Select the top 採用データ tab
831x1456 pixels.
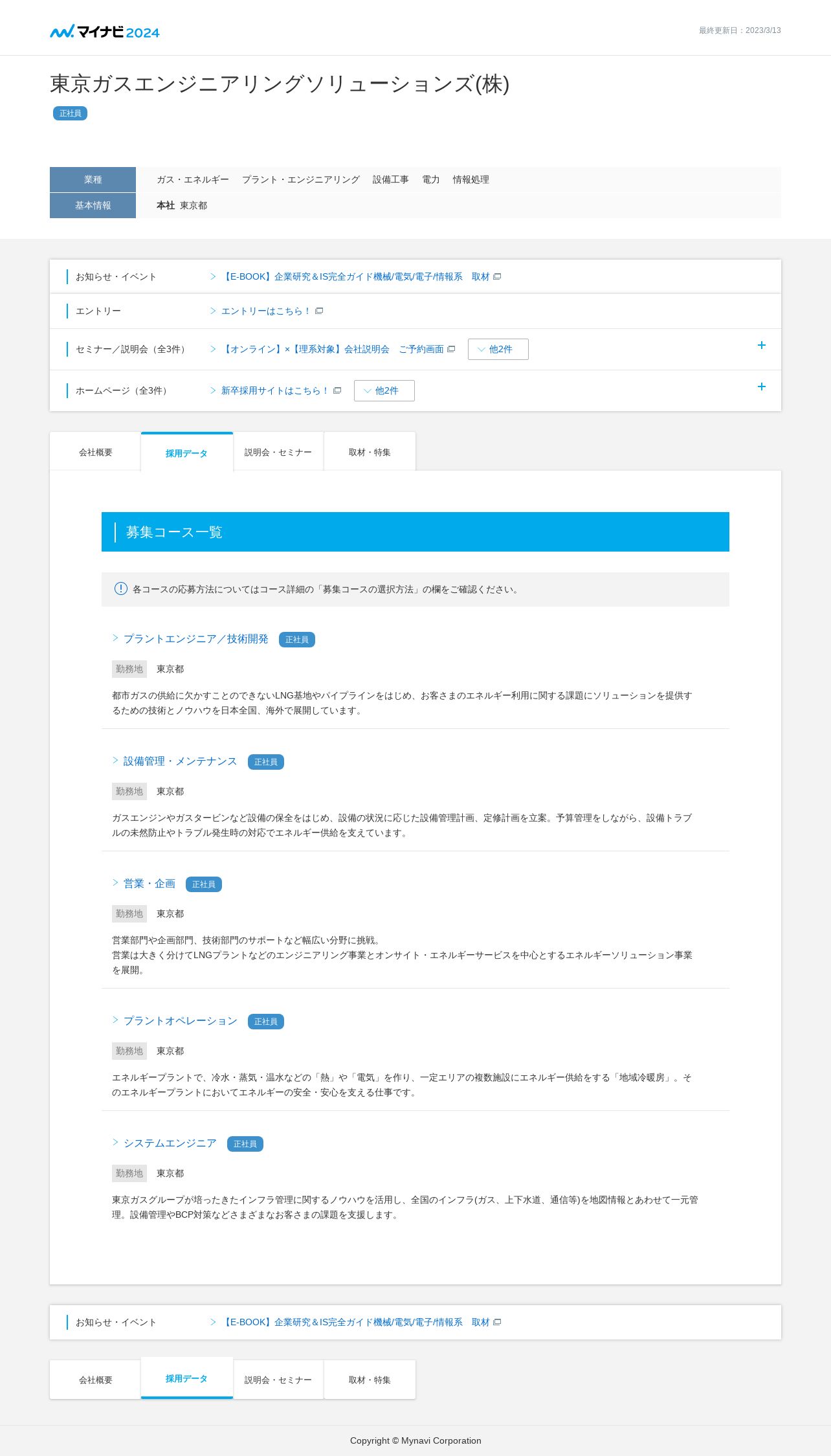pos(187,452)
